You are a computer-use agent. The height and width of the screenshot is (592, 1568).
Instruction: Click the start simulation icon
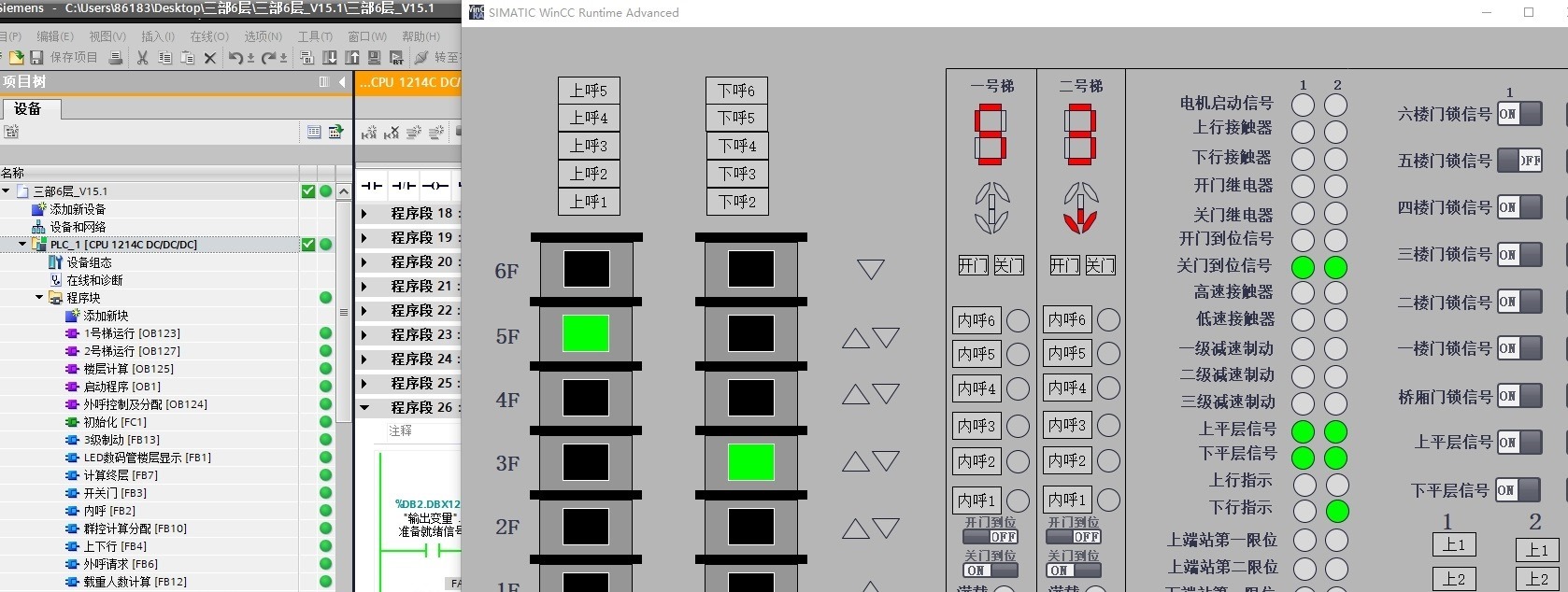click(x=375, y=57)
